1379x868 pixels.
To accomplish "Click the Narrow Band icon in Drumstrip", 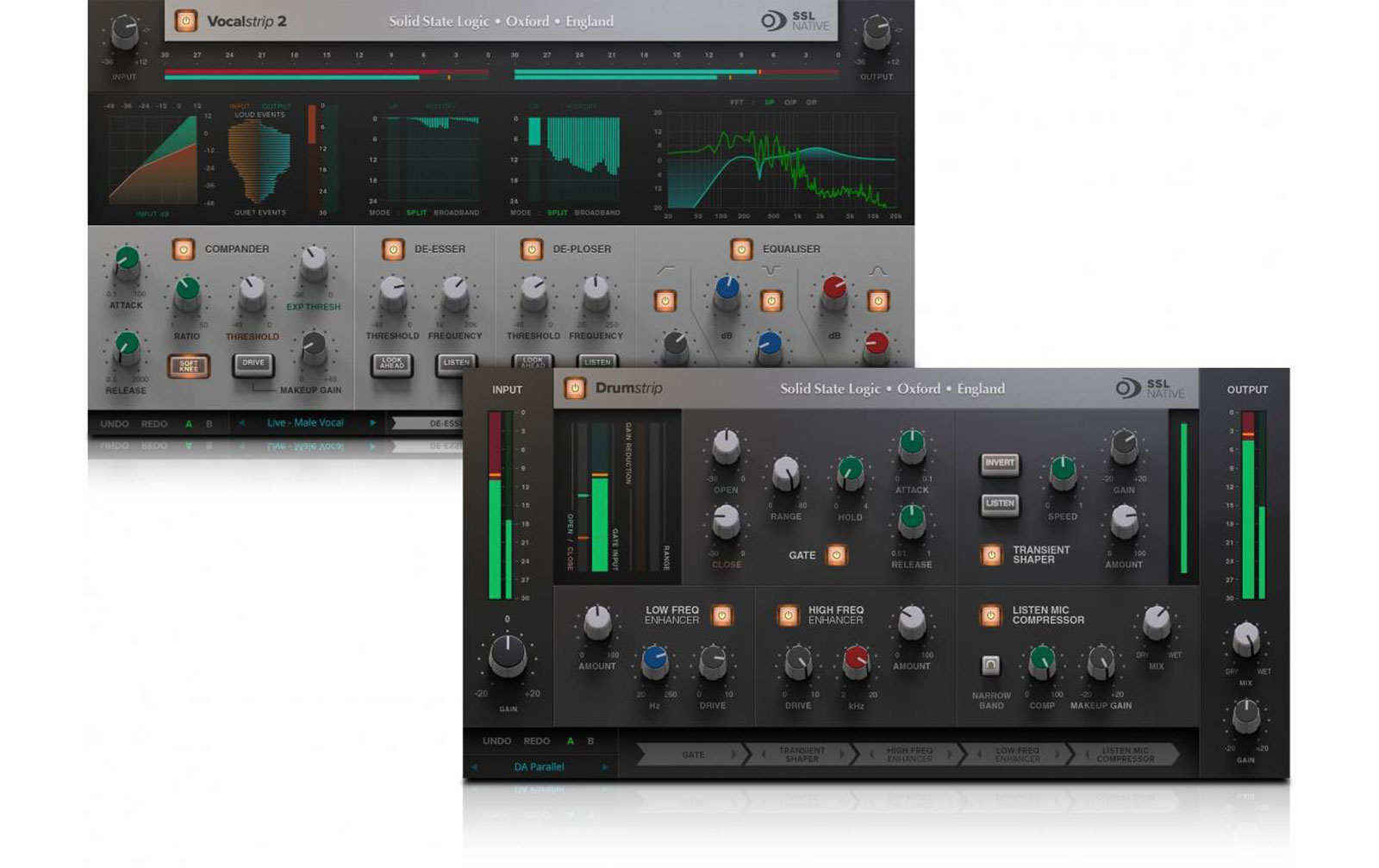I will pyautogui.click(x=991, y=665).
